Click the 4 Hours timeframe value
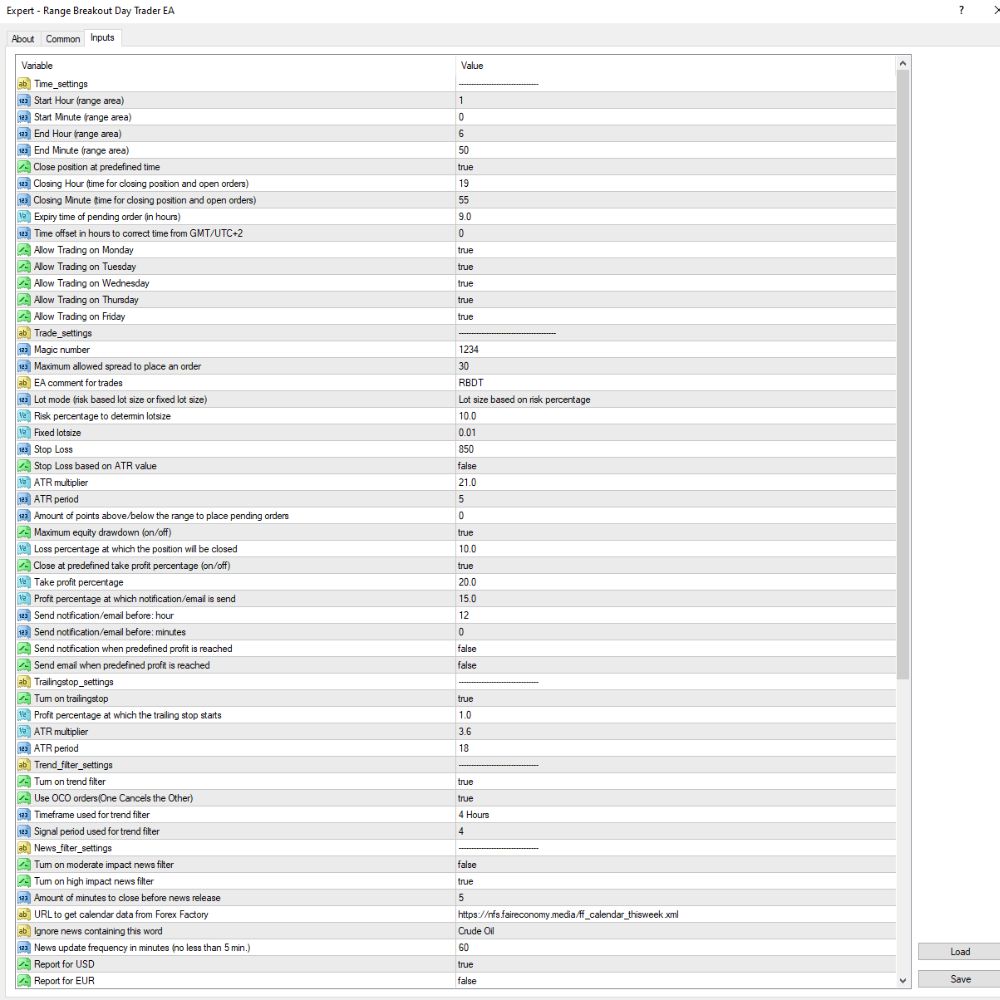Viewport: 1000px width, 1000px height. (x=474, y=814)
